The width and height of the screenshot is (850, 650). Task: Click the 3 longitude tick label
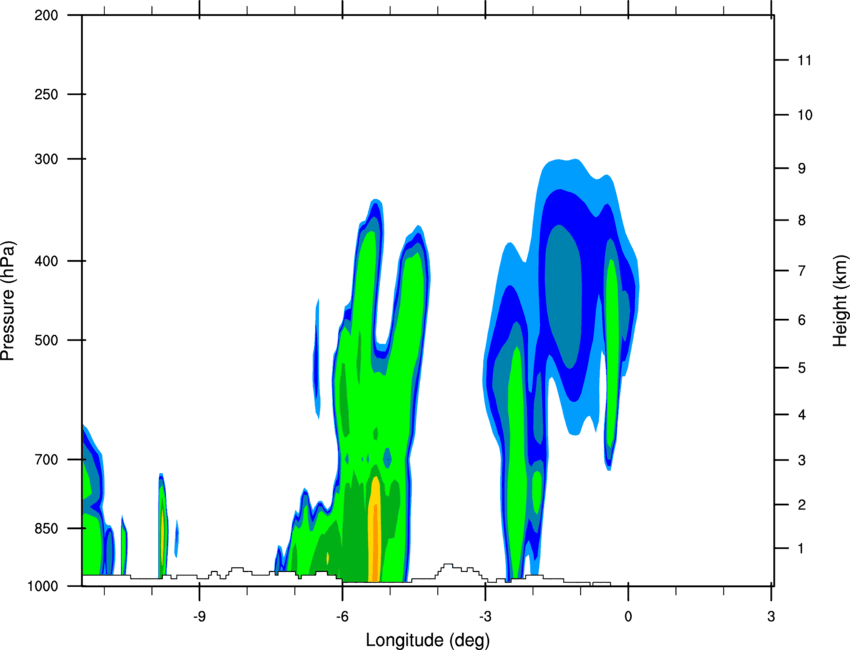point(771,616)
